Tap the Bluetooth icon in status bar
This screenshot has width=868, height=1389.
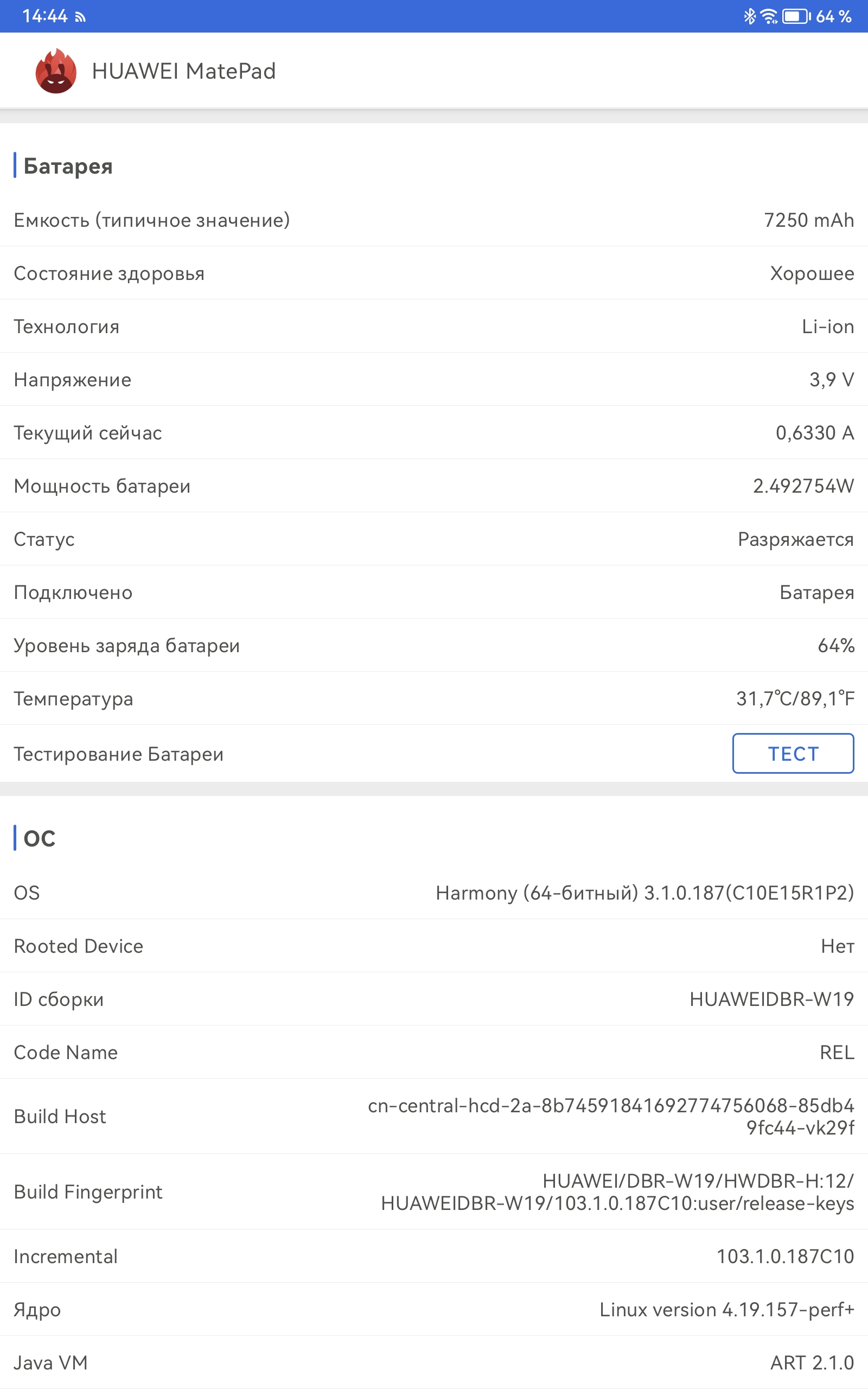click(749, 16)
